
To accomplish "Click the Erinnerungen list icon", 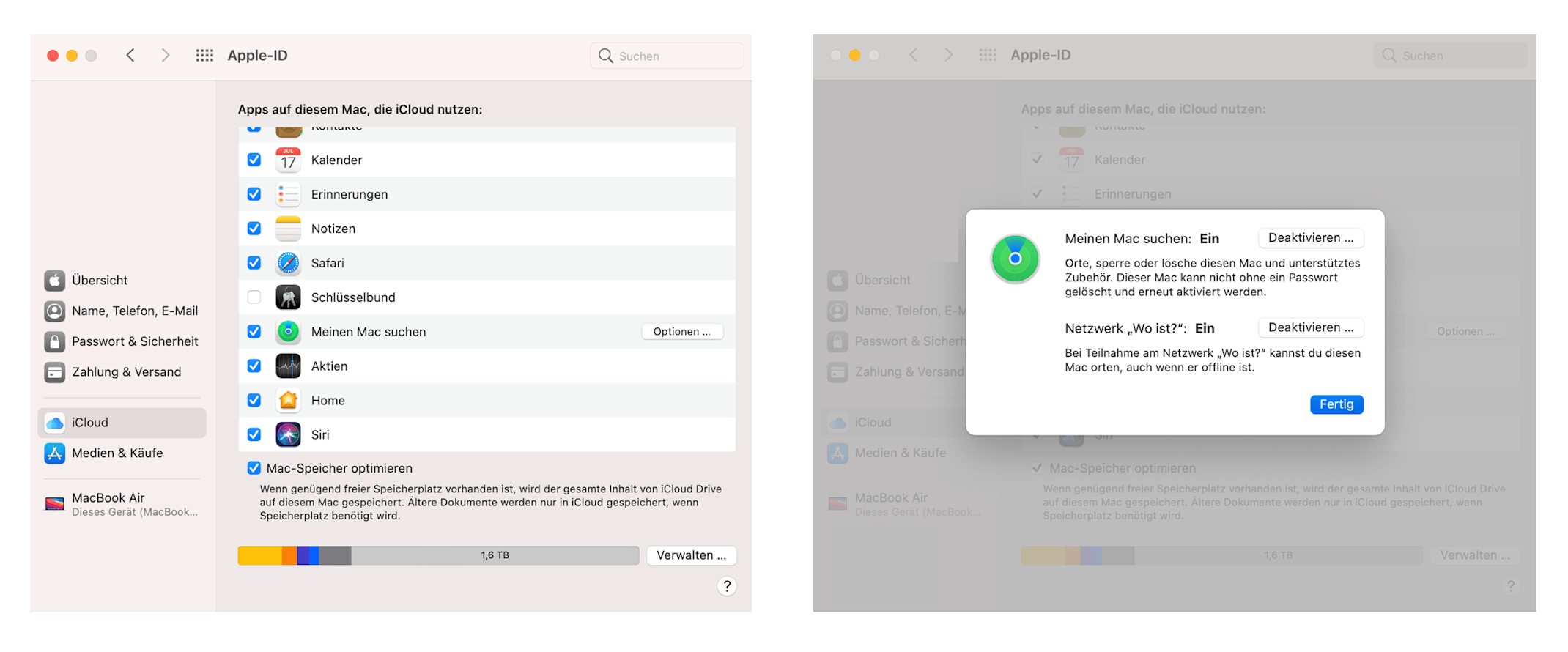I will coord(289,194).
